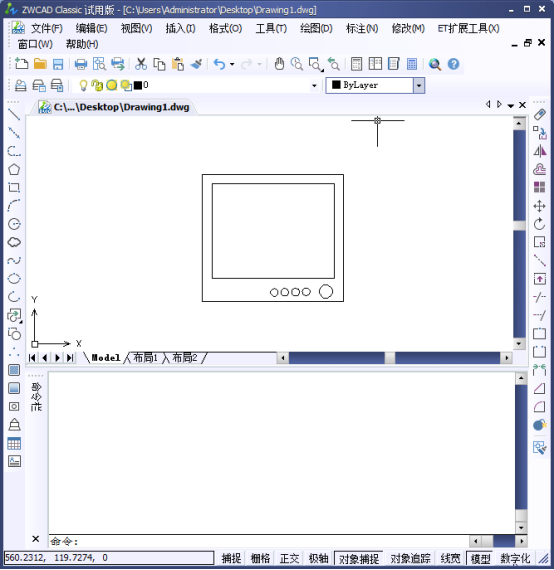The image size is (554, 570).
Task: Expand the layer list dropdown arrow
Action: (x=314, y=86)
